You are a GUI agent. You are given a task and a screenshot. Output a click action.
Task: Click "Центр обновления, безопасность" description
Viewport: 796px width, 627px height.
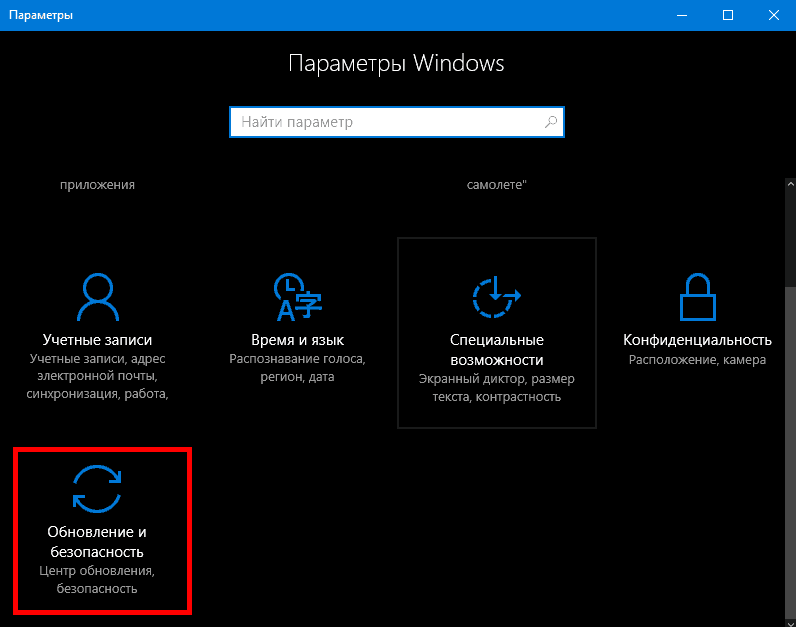(97, 579)
